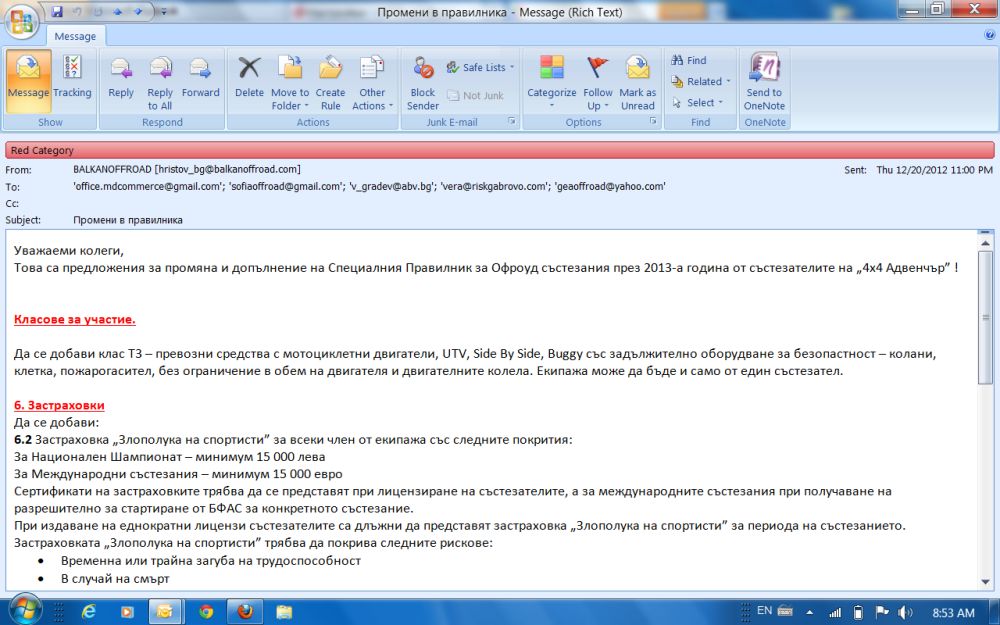Click recipient v_gradev@abv.bg
Image resolution: width=1000 pixels, height=625 pixels.
click(x=391, y=186)
